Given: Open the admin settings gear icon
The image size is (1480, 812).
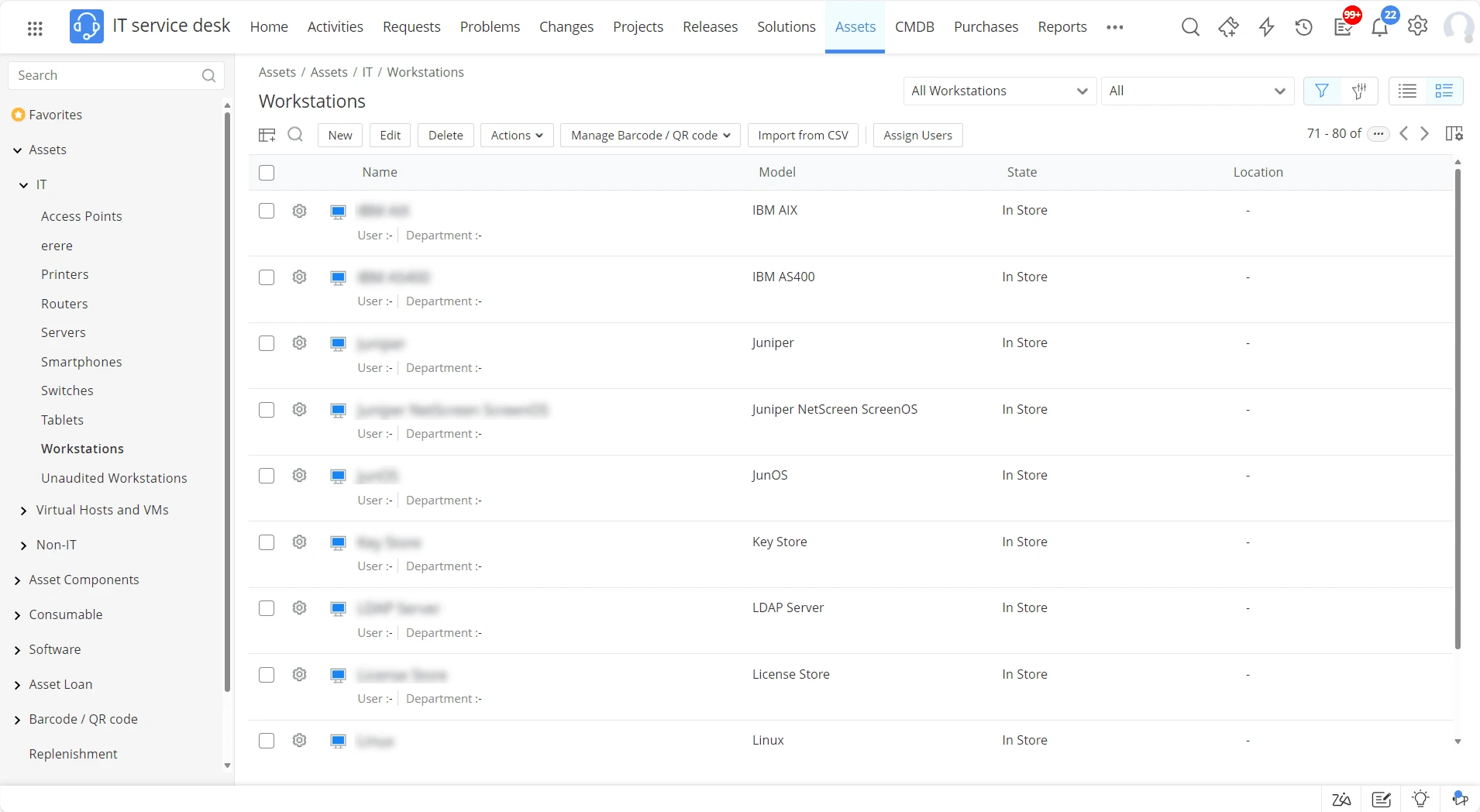Looking at the screenshot, I should coord(1417,26).
